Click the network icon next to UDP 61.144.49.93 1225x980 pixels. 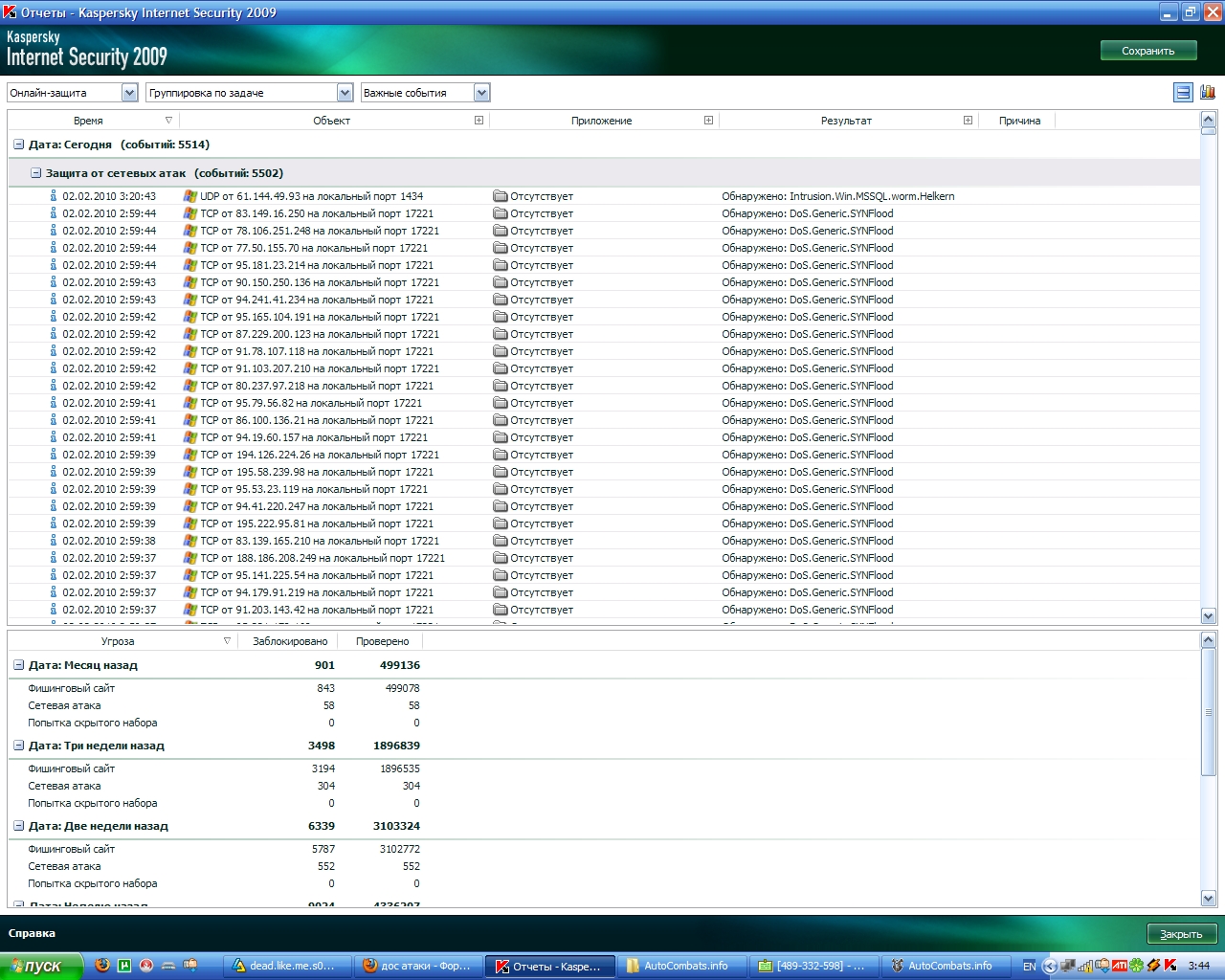(190, 196)
